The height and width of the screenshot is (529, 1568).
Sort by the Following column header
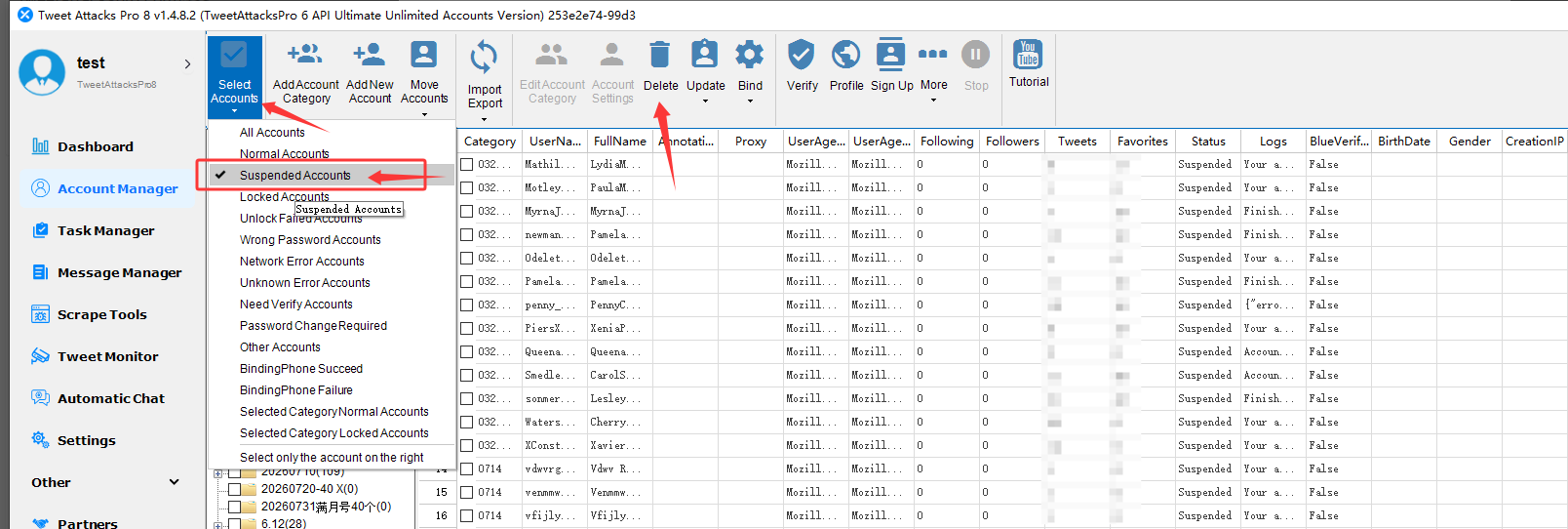(947, 142)
